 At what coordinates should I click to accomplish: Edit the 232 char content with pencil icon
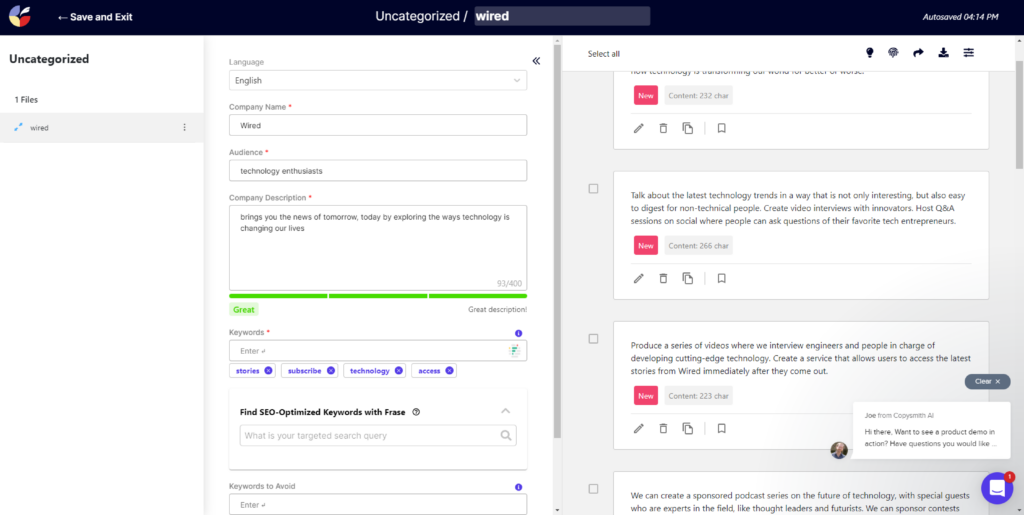coord(639,128)
